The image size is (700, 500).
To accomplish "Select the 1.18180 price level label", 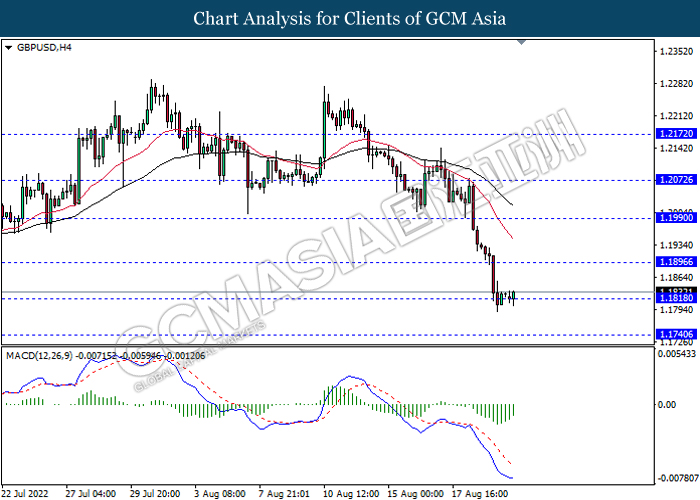I will [x=676, y=298].
